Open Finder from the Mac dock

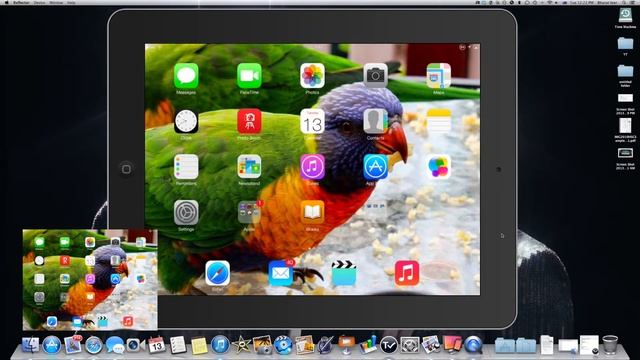(x=30, y=345)
